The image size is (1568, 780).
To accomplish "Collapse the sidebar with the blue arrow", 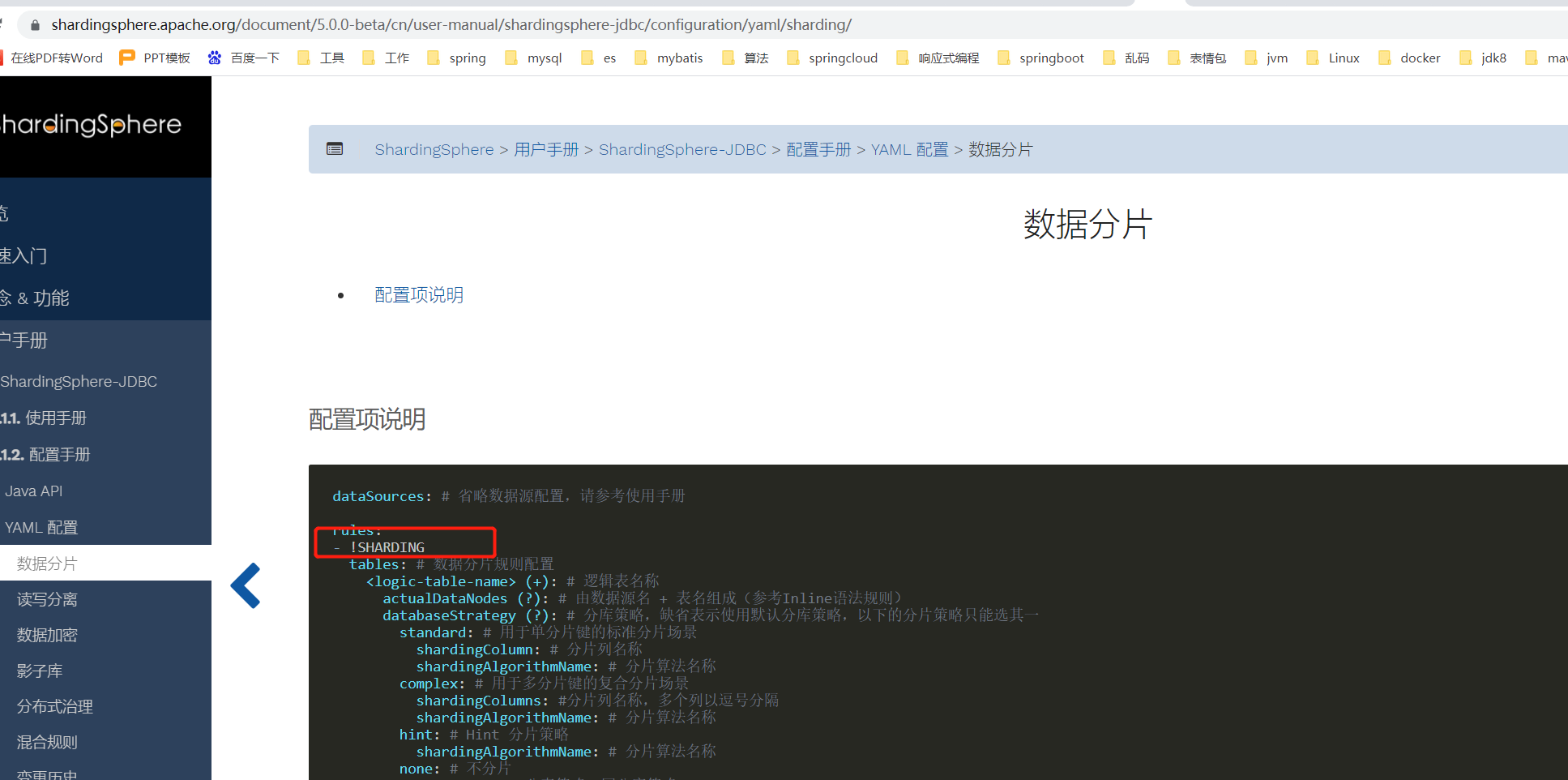I will tap(246, 585).
